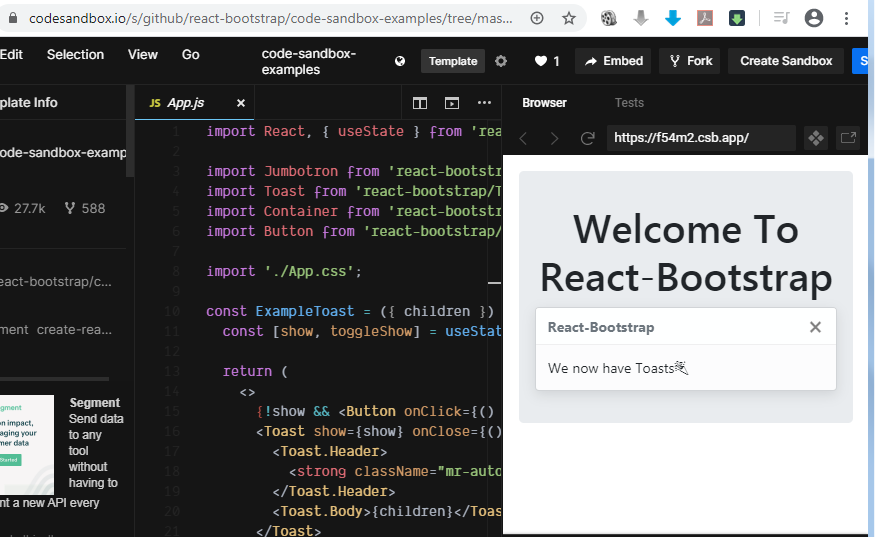The height and width of the screenshot is (537, 875).
Task: Open the Edit menu
Action: click(x=11, y=55)
